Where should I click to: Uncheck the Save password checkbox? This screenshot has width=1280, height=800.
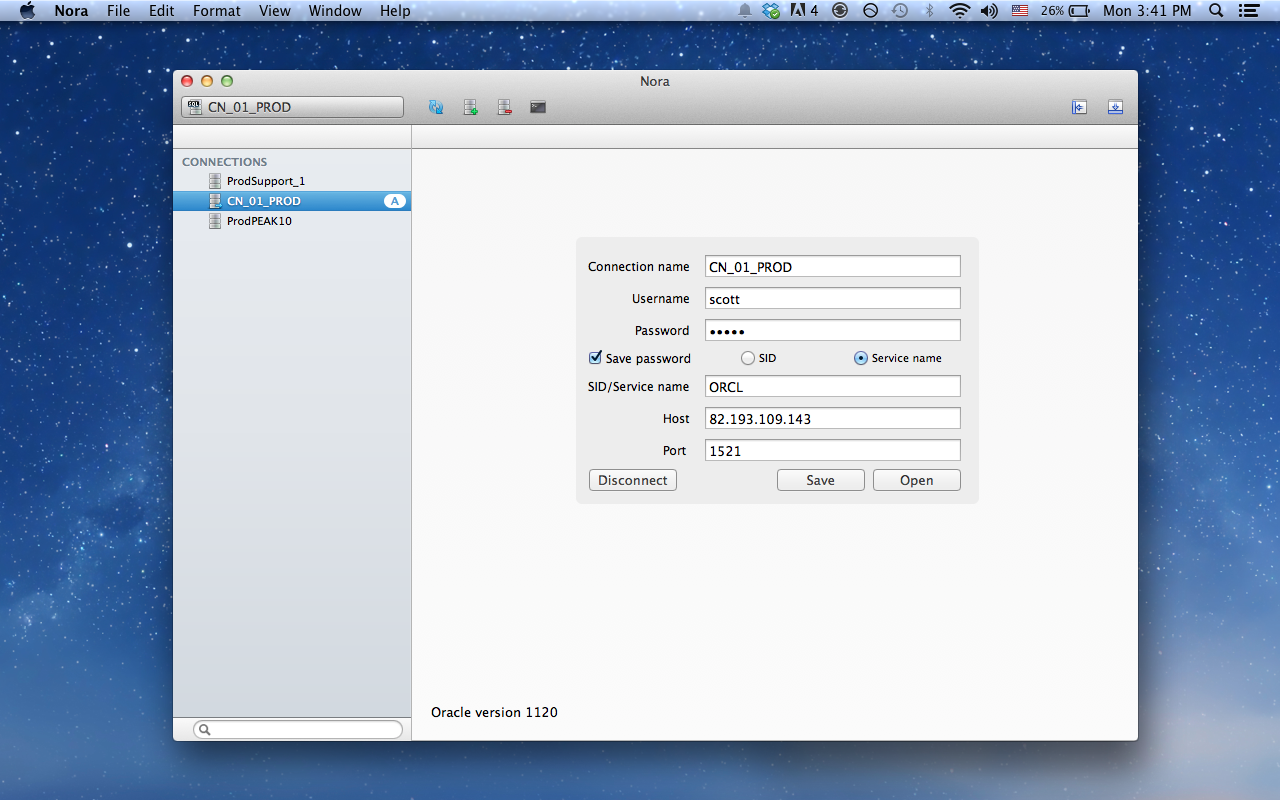[x=595, y=357]
